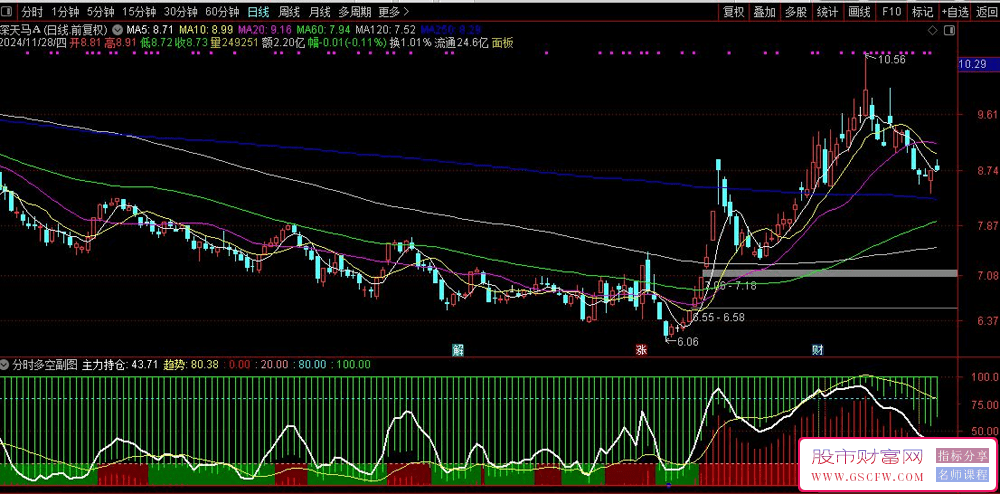This screenshot has width=1000, height=494.
Task: Toggle the left sidebar panel icon
Action: (x=8, y=11)
